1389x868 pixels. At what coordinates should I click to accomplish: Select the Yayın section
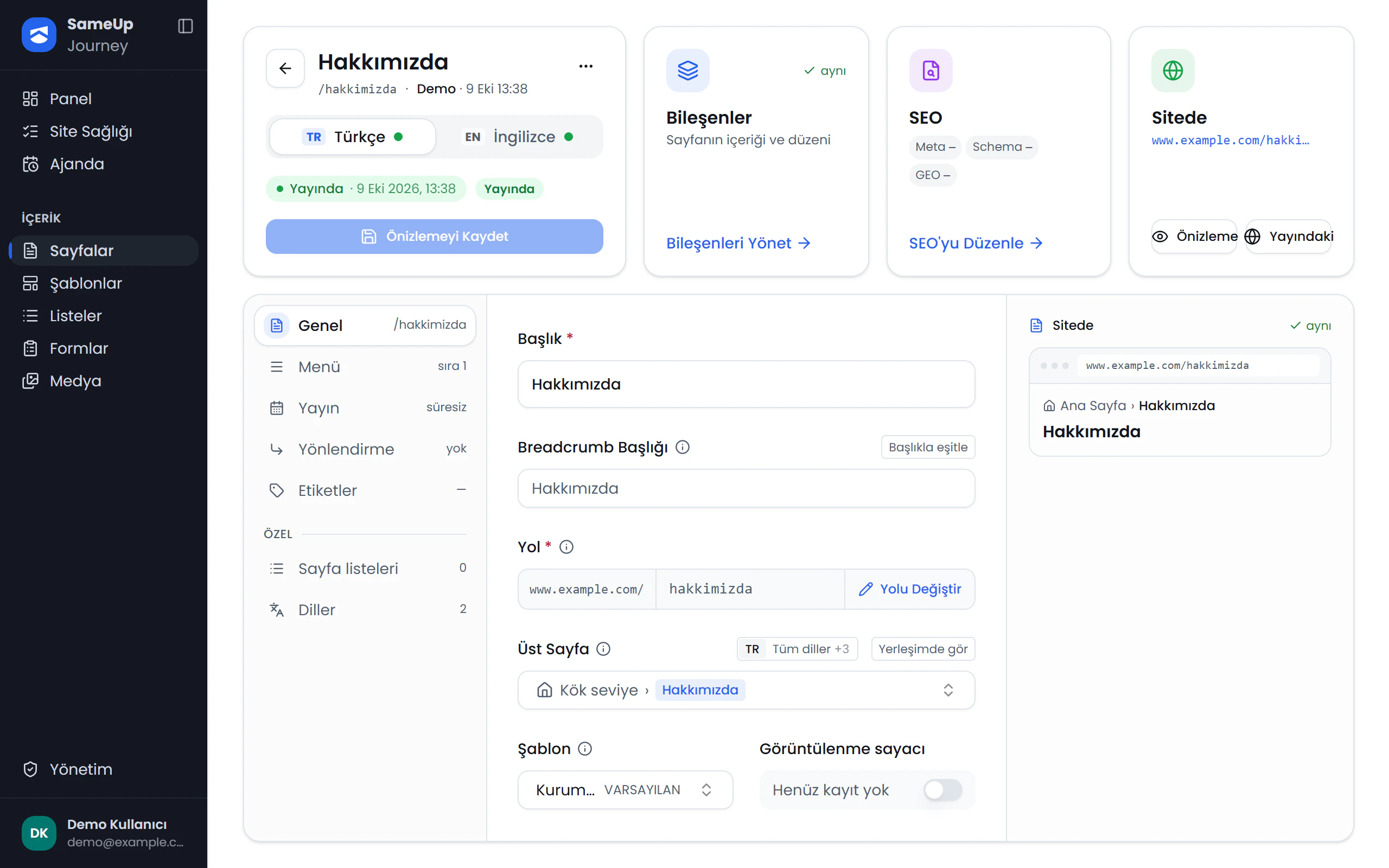coord(365,407)
